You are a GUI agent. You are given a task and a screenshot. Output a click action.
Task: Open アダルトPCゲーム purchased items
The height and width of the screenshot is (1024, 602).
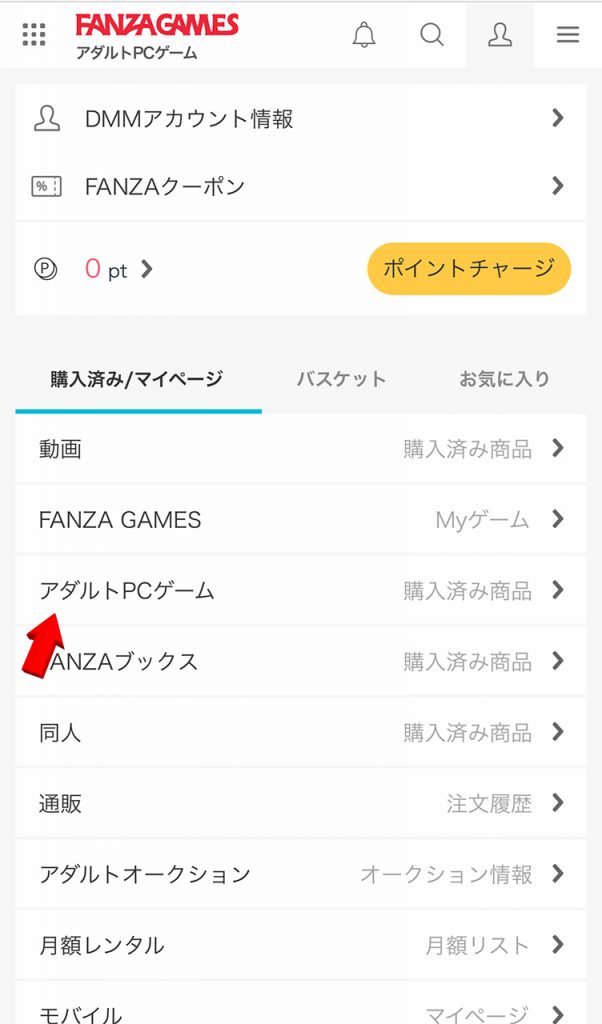pos(300,591)
